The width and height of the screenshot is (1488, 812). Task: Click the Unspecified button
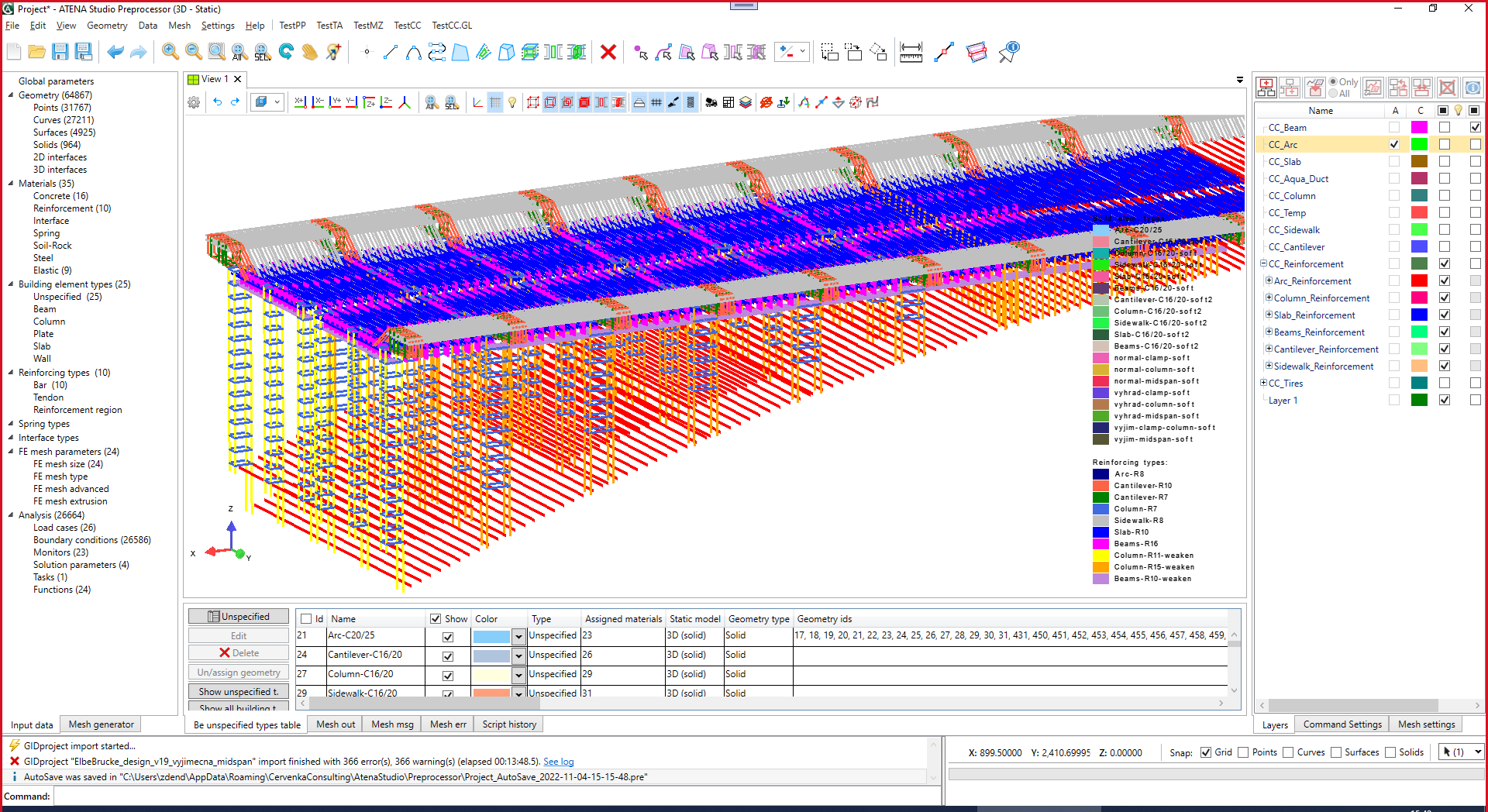[239, 617]
